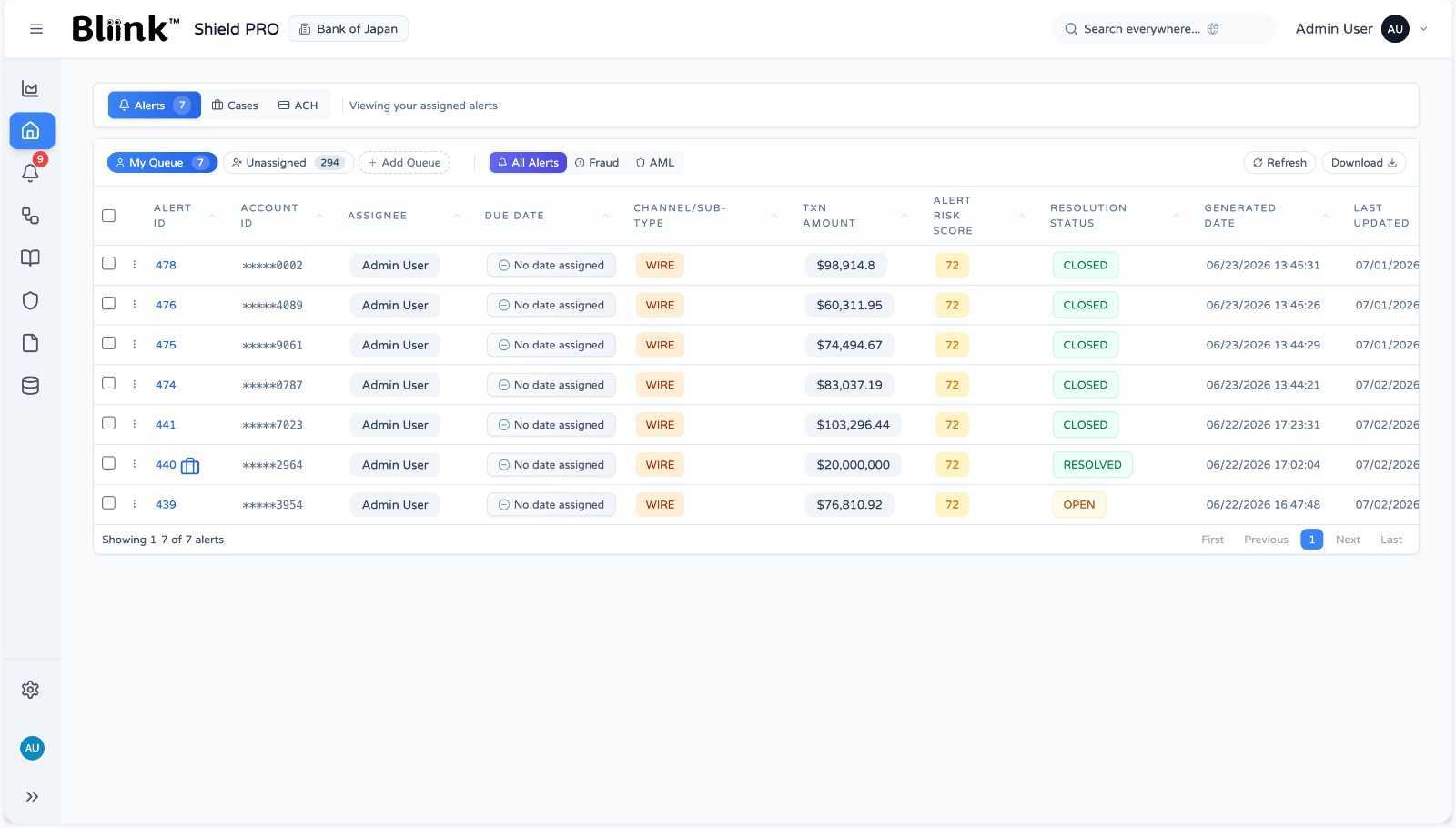The image size is (1456, 828).
Task: Click the globe icon in search box
Action: [x=1213, y=29]
